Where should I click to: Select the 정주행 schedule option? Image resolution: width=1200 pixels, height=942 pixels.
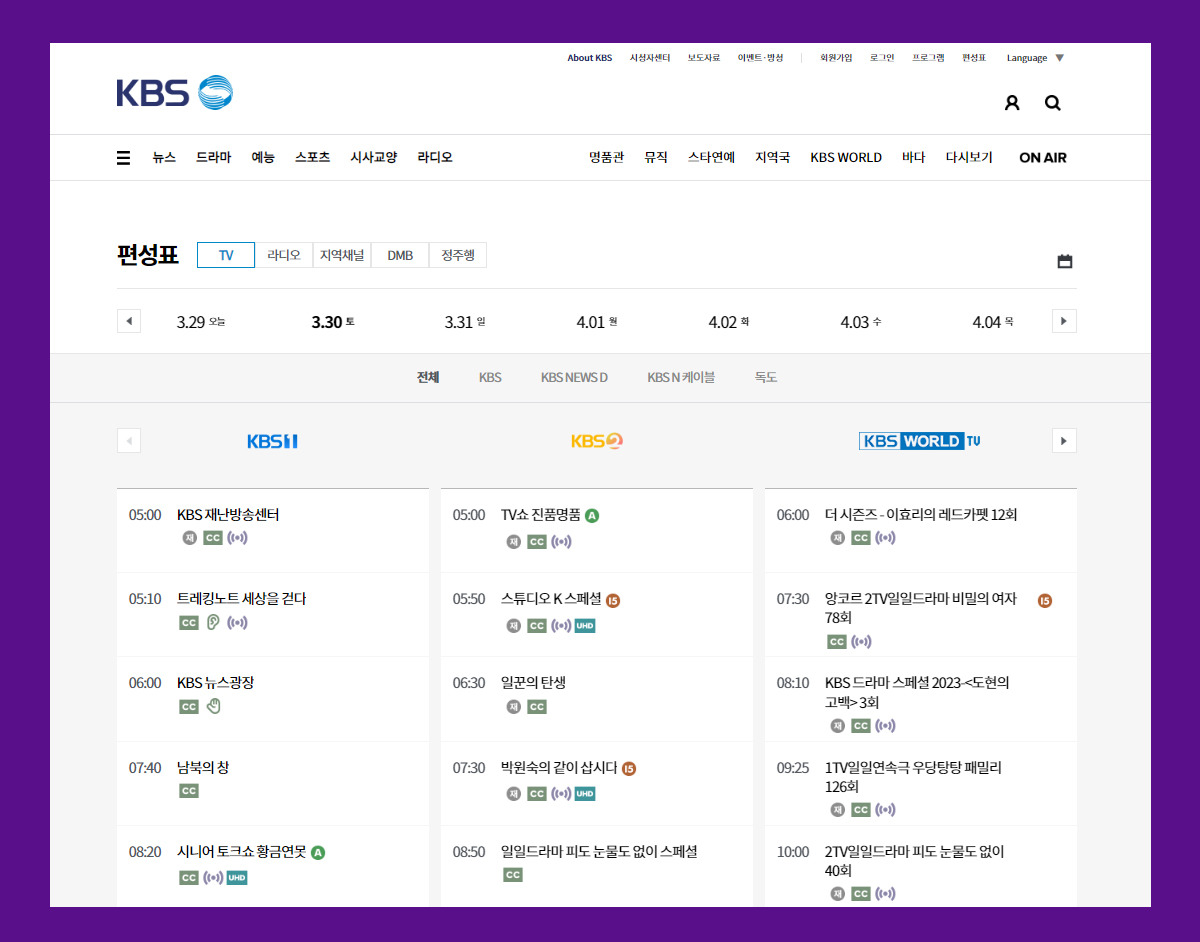click(457, 255)
